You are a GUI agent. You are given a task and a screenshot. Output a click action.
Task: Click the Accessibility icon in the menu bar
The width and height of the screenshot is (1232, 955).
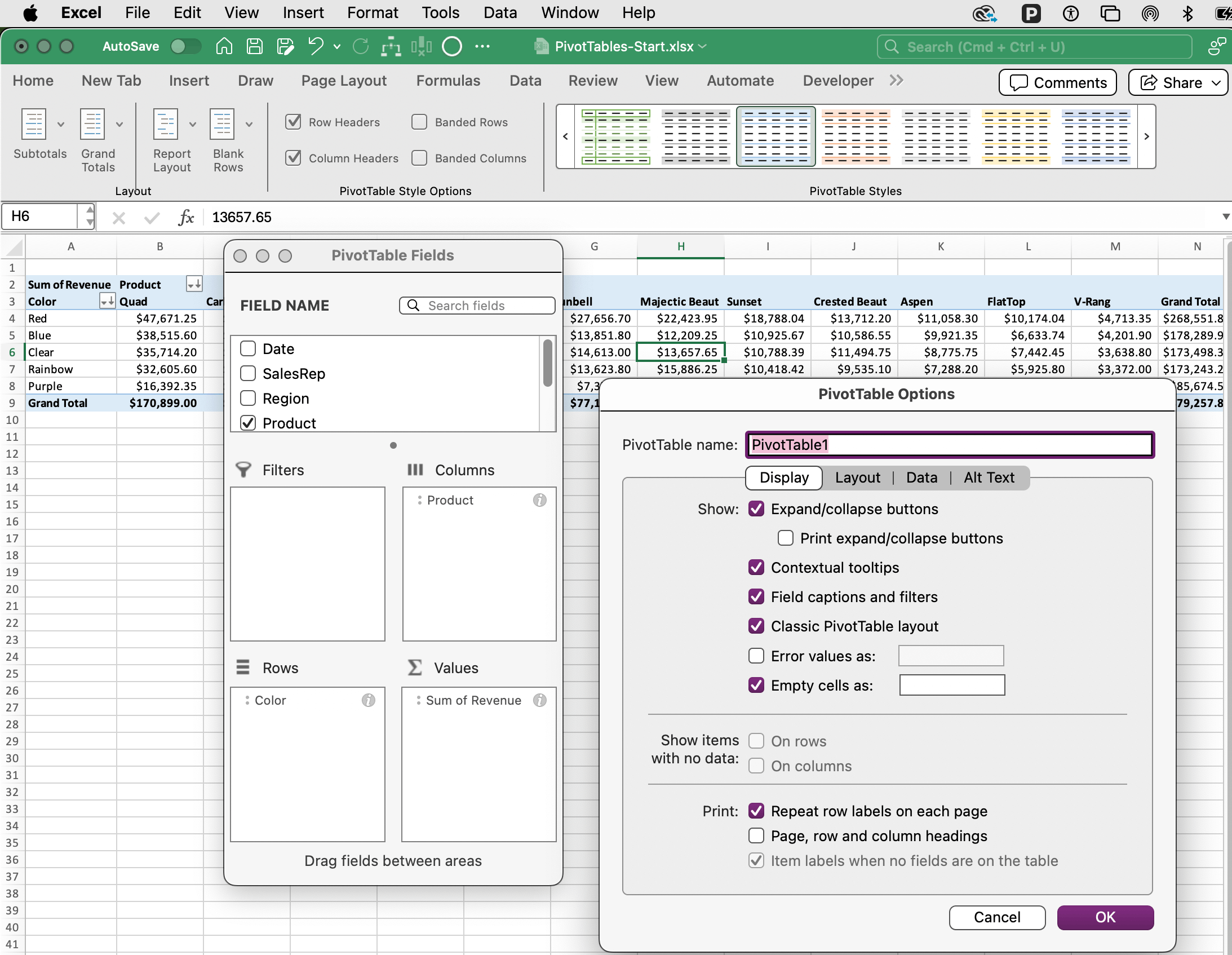pyautogui.click(x=1071, y=12)
